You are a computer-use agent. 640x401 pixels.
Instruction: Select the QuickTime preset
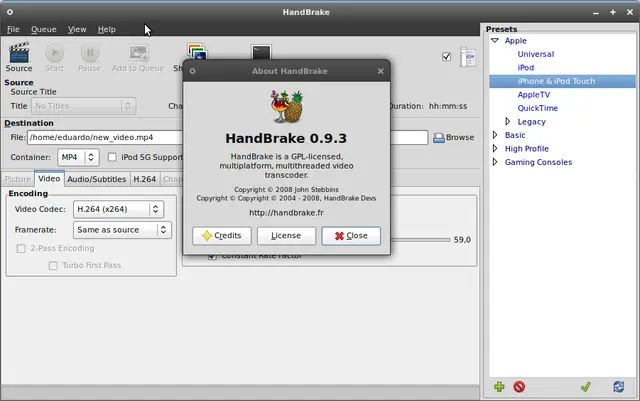[538, 108]
